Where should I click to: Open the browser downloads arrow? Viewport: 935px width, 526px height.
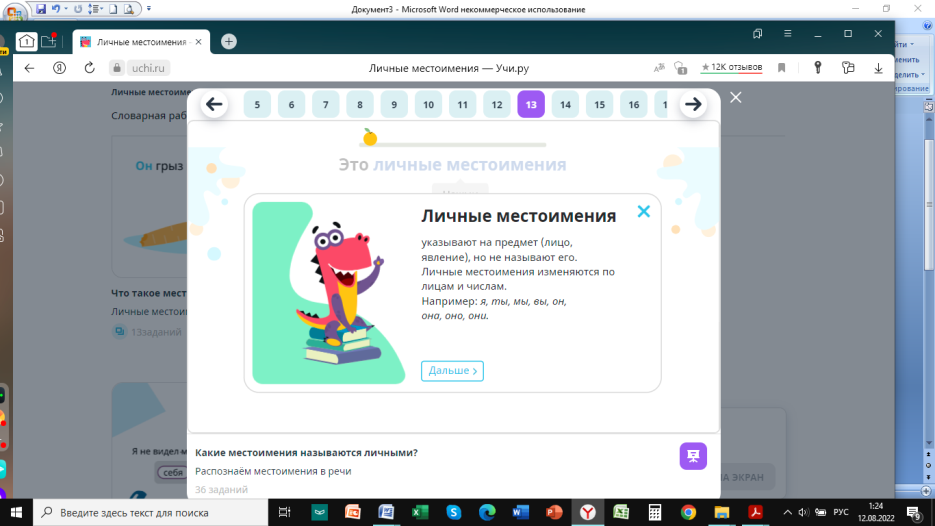click(x=878, y=68)
